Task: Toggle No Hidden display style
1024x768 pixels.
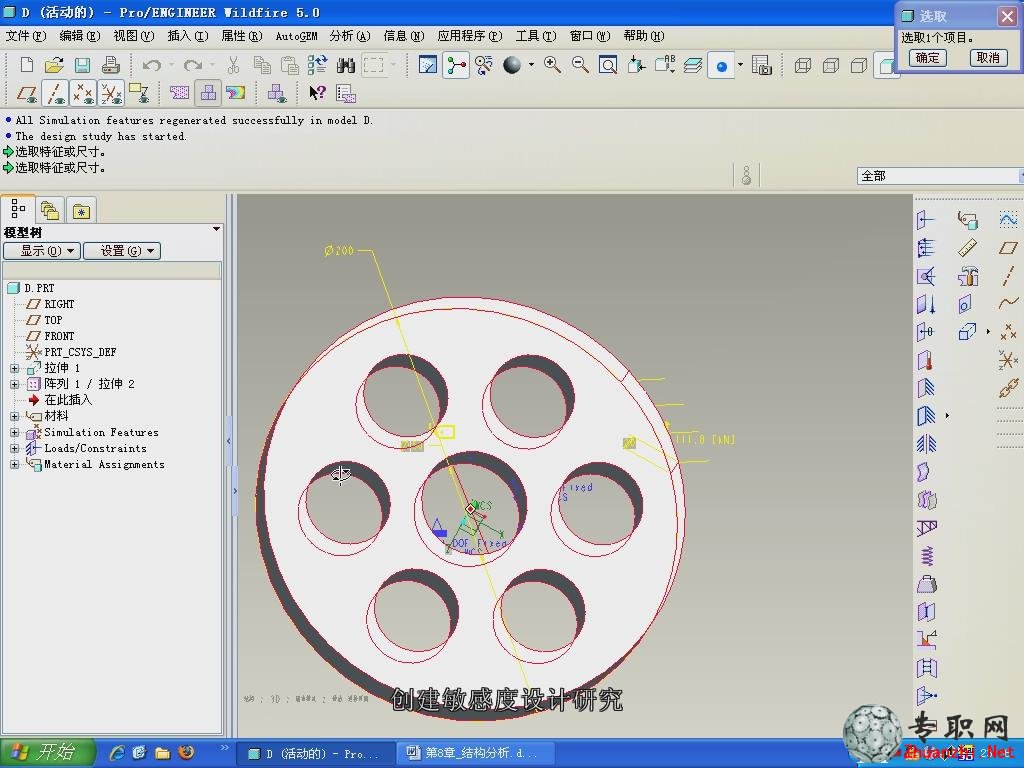Action: (x=859, y=65)
